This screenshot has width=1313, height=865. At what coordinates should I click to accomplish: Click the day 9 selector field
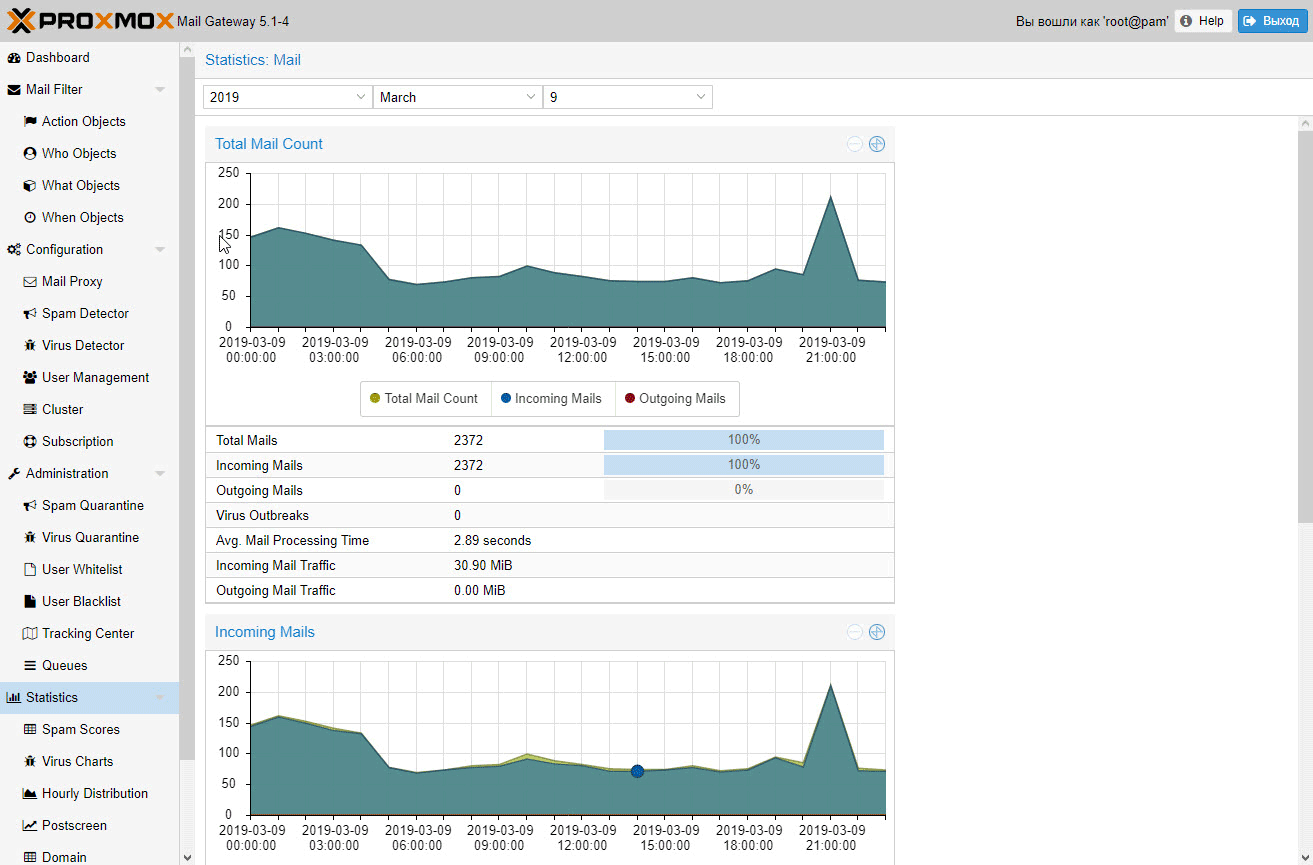627,97
